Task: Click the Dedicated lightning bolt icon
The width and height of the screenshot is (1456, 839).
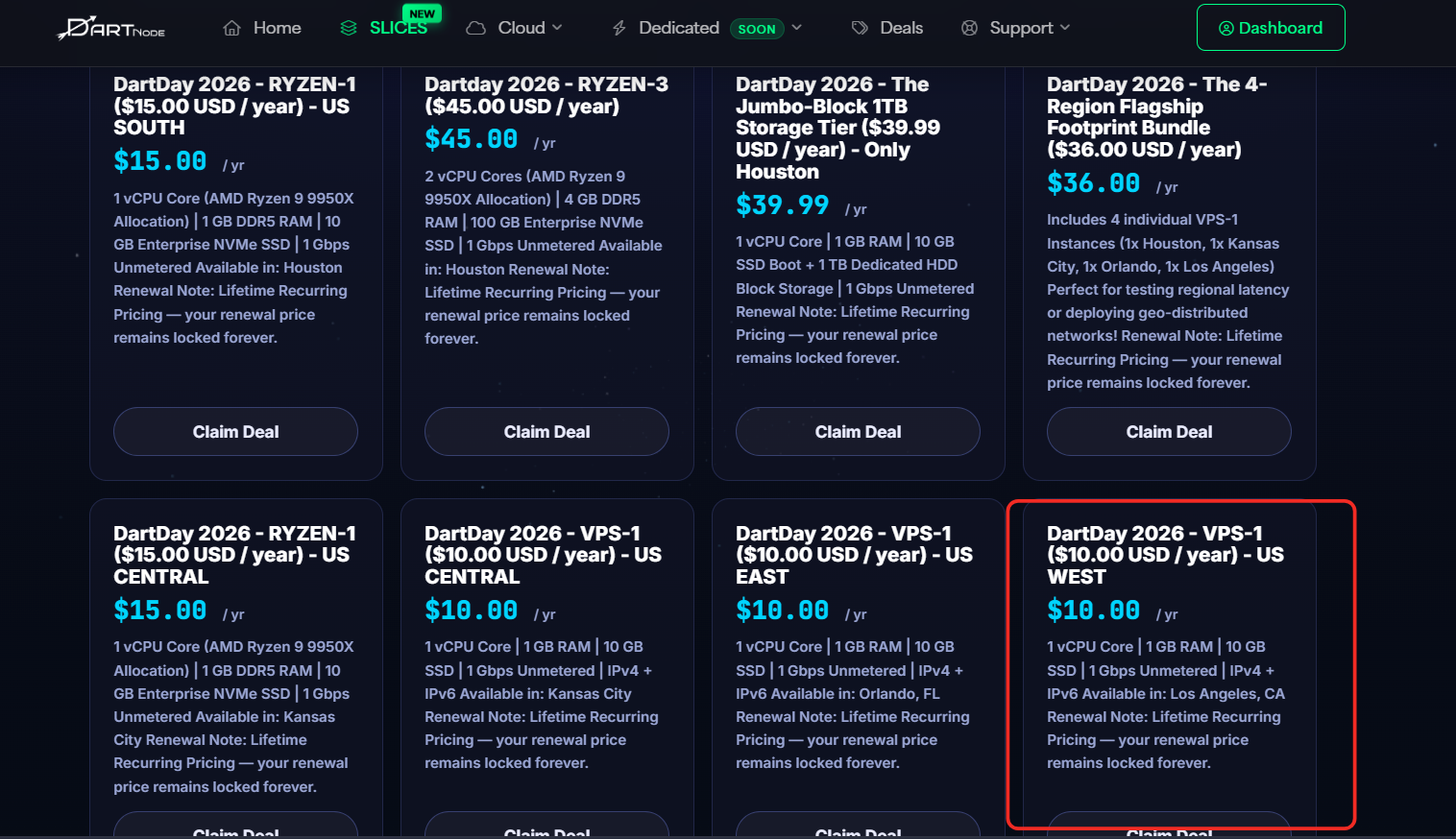Action: coord(619,28)
